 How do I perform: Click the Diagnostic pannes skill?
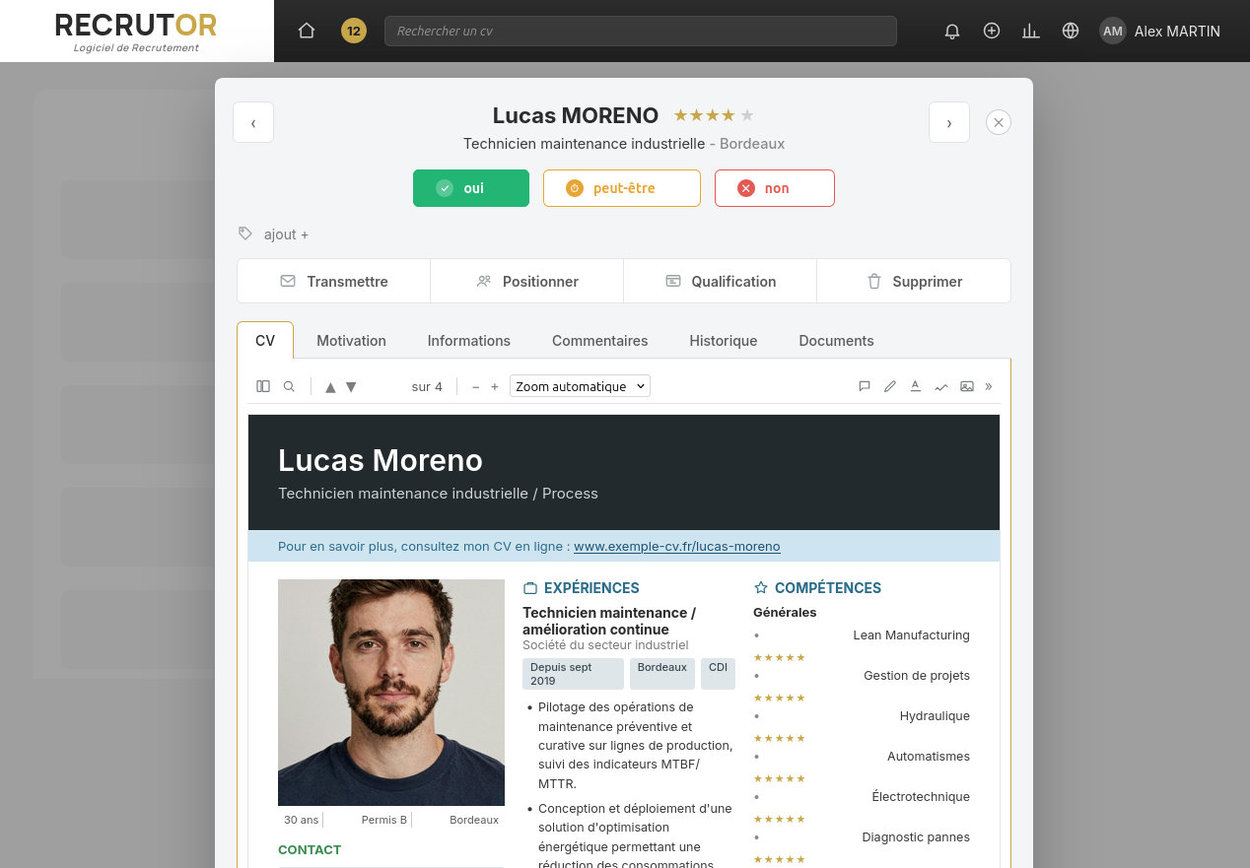916,837
